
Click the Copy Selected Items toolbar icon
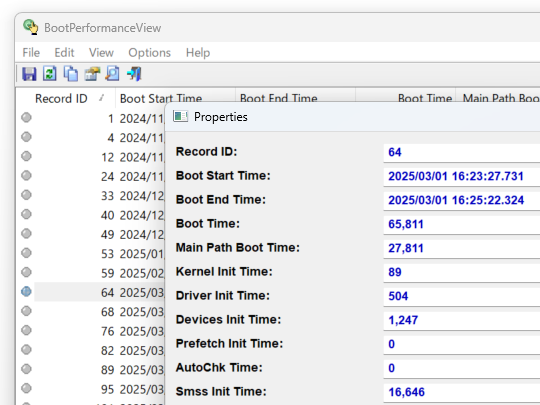[x=71, y=74]
